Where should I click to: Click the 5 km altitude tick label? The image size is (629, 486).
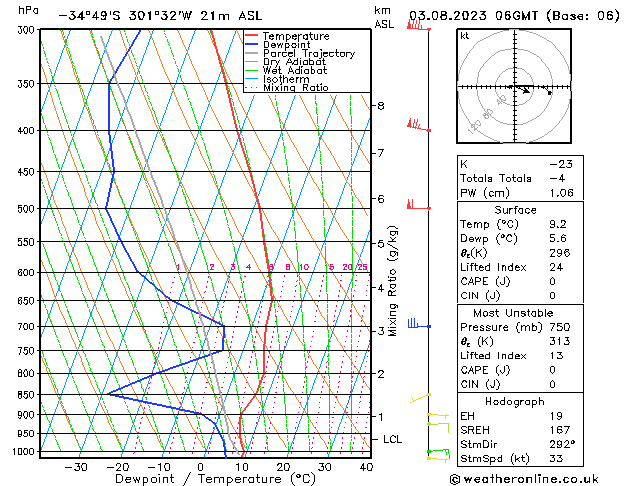point(381,244)
